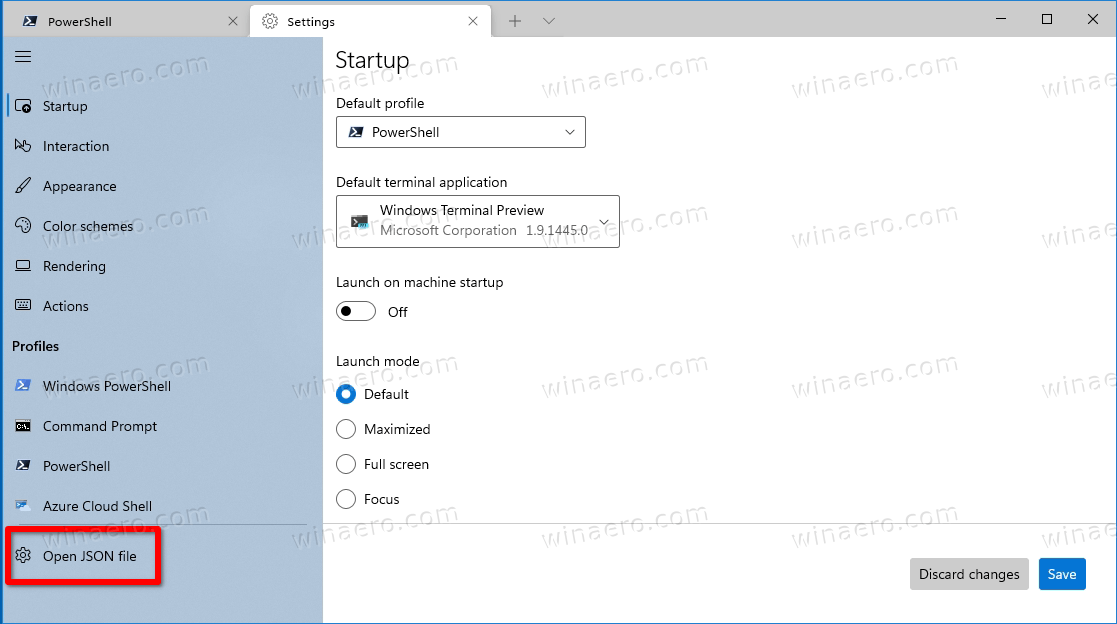Open the Azure Cloud Shell profile icon

click(x=22, y=506)
